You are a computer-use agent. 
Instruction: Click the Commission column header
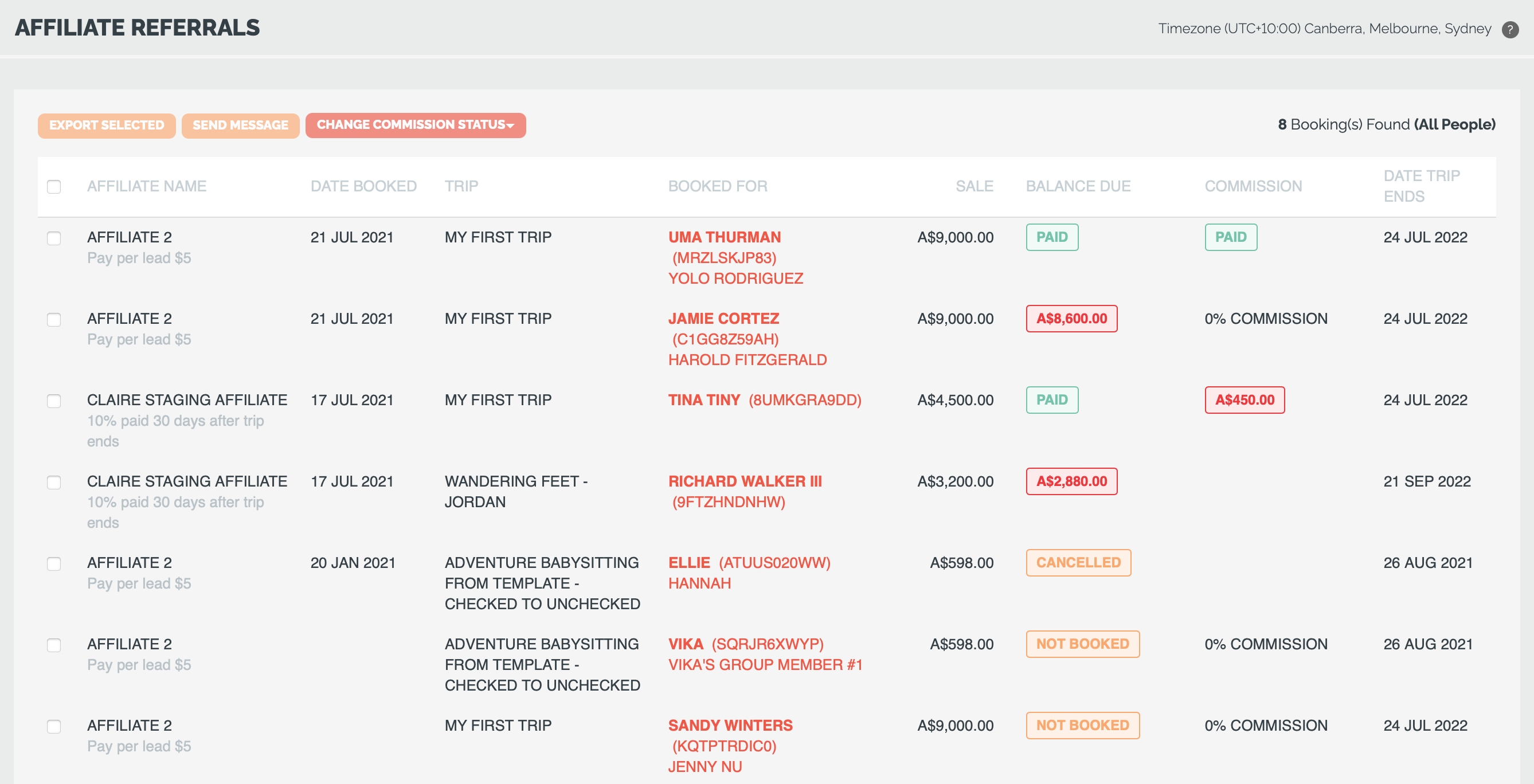pyautogui.click(x=1253, y=186)
